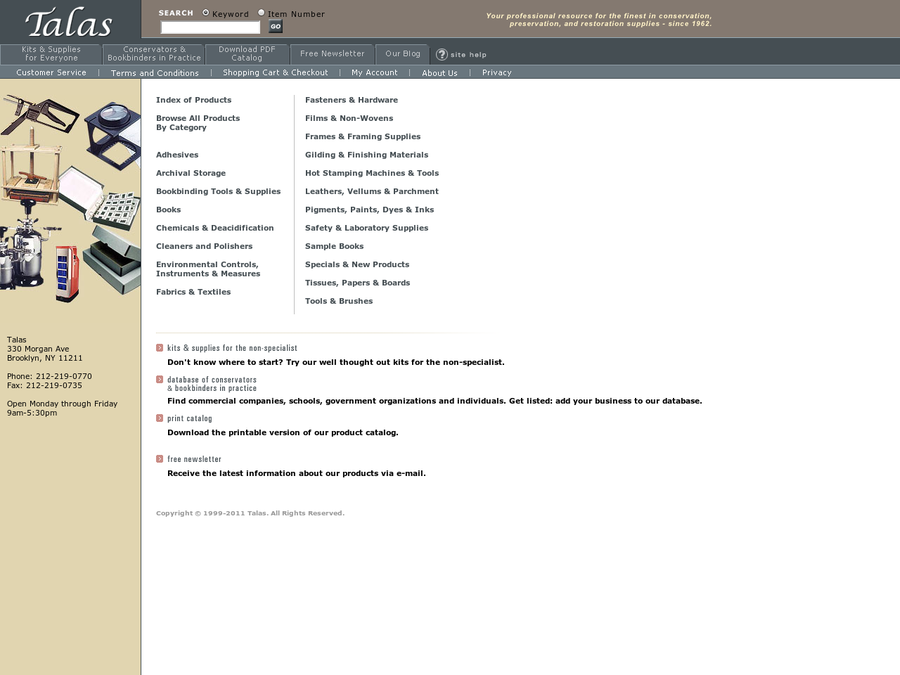
Task: Open Frames & Framing Supplies category
Action: pos(363,137)
